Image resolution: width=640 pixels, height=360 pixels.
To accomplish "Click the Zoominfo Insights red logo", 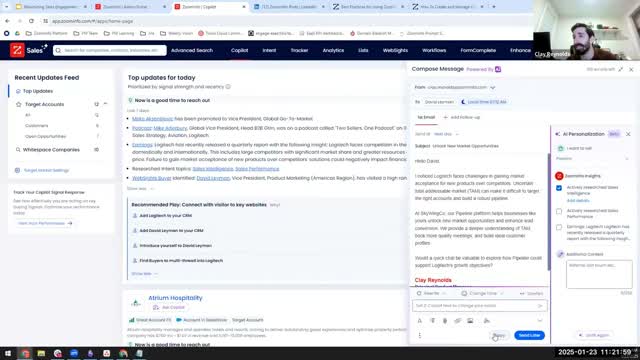I will pos(559,176).
